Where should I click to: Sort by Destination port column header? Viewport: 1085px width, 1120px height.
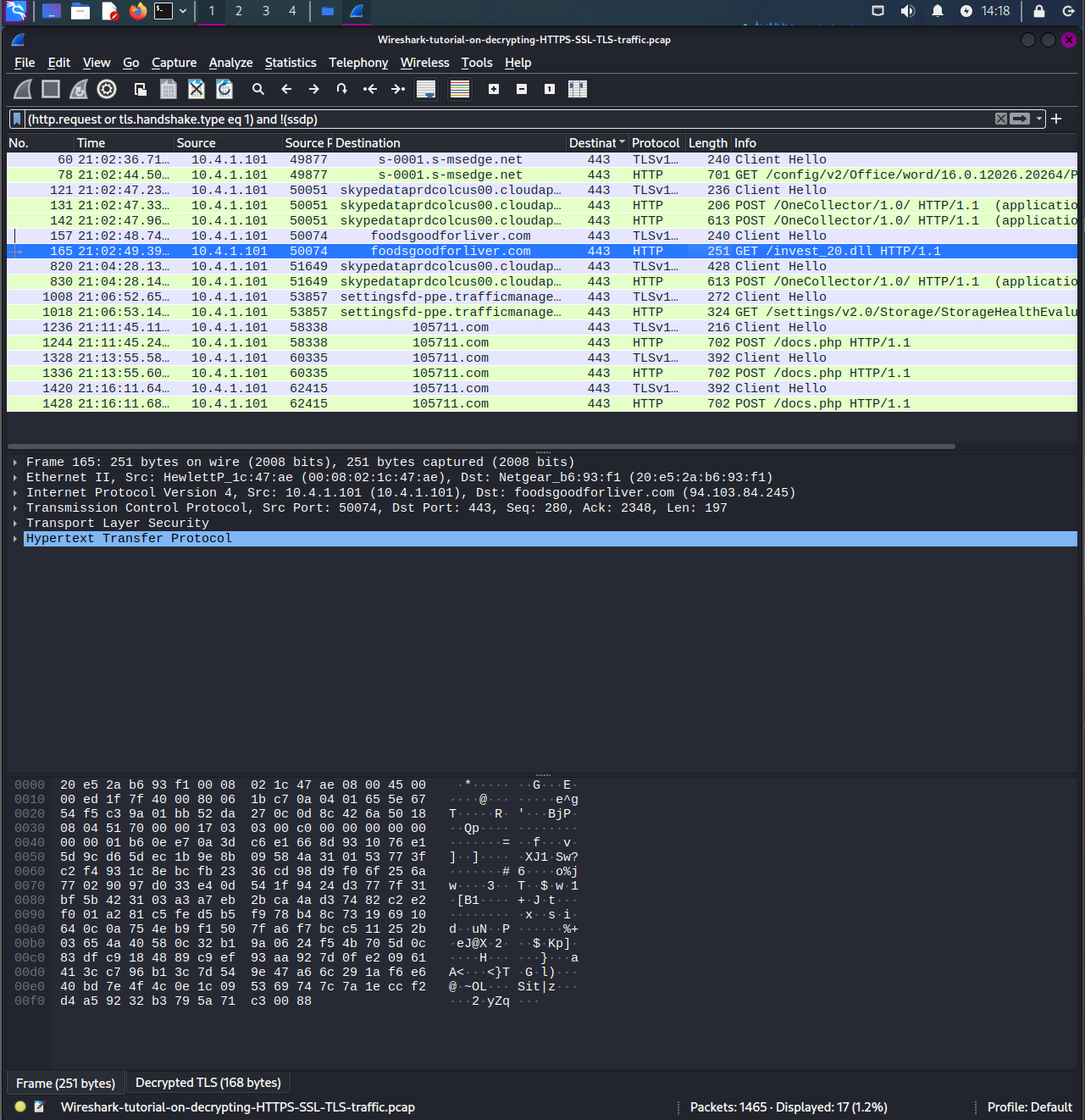coord(596,143)
